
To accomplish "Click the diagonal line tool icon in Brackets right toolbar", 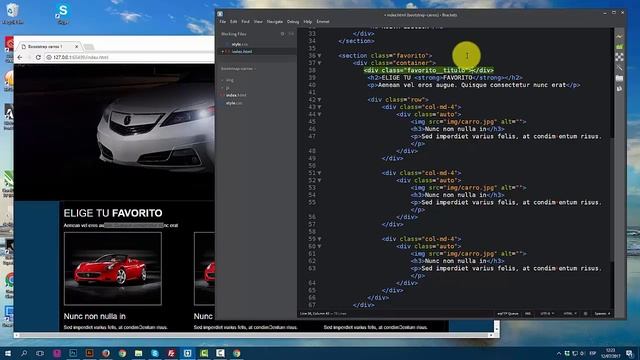I will 619,67.
